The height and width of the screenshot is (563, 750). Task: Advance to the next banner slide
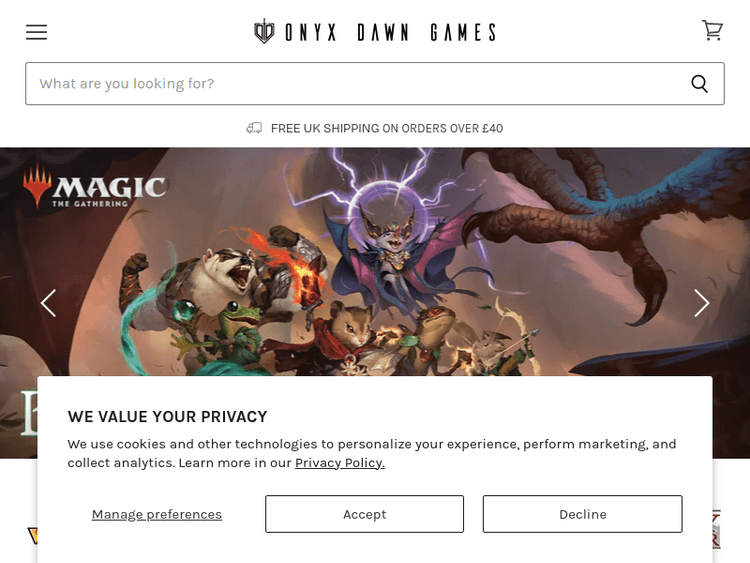701,303
